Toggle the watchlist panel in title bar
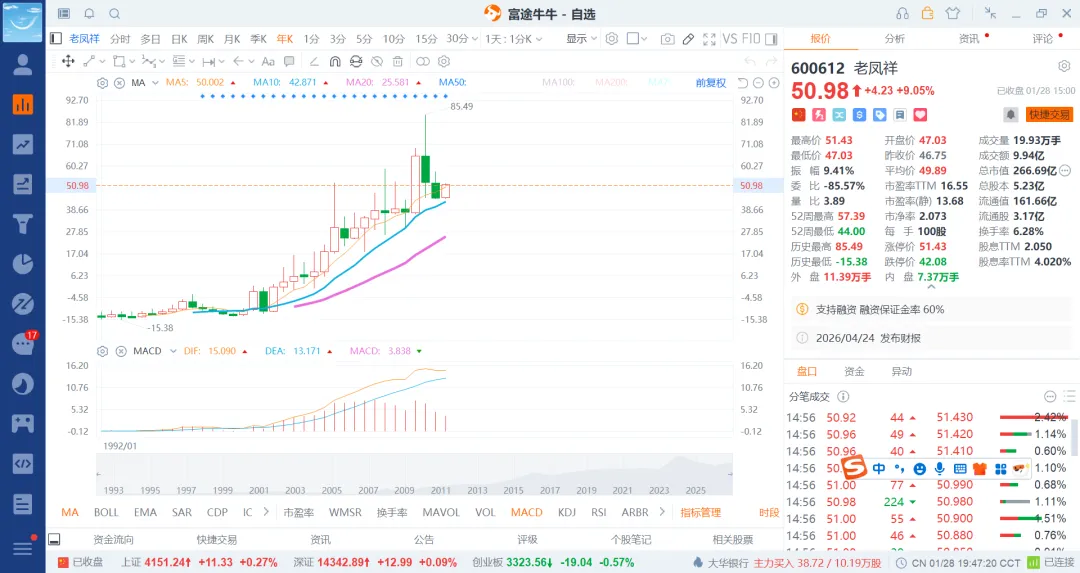Image resolution: width=1080 pixels, height=573 pixels. (x=63, y=14)
